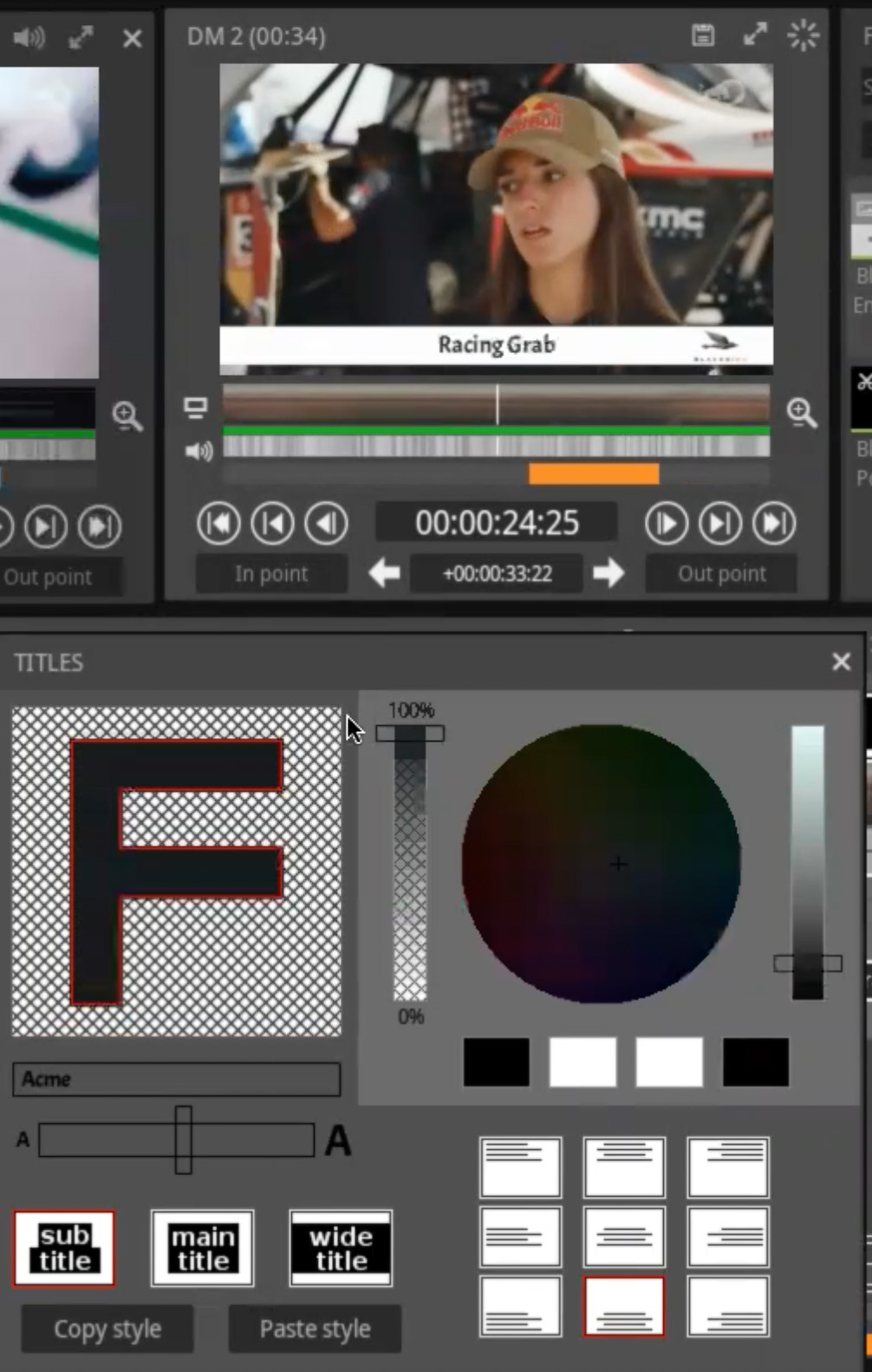
Task: Click the save clip icon in DM 2 header
Action: coord(703,36)
